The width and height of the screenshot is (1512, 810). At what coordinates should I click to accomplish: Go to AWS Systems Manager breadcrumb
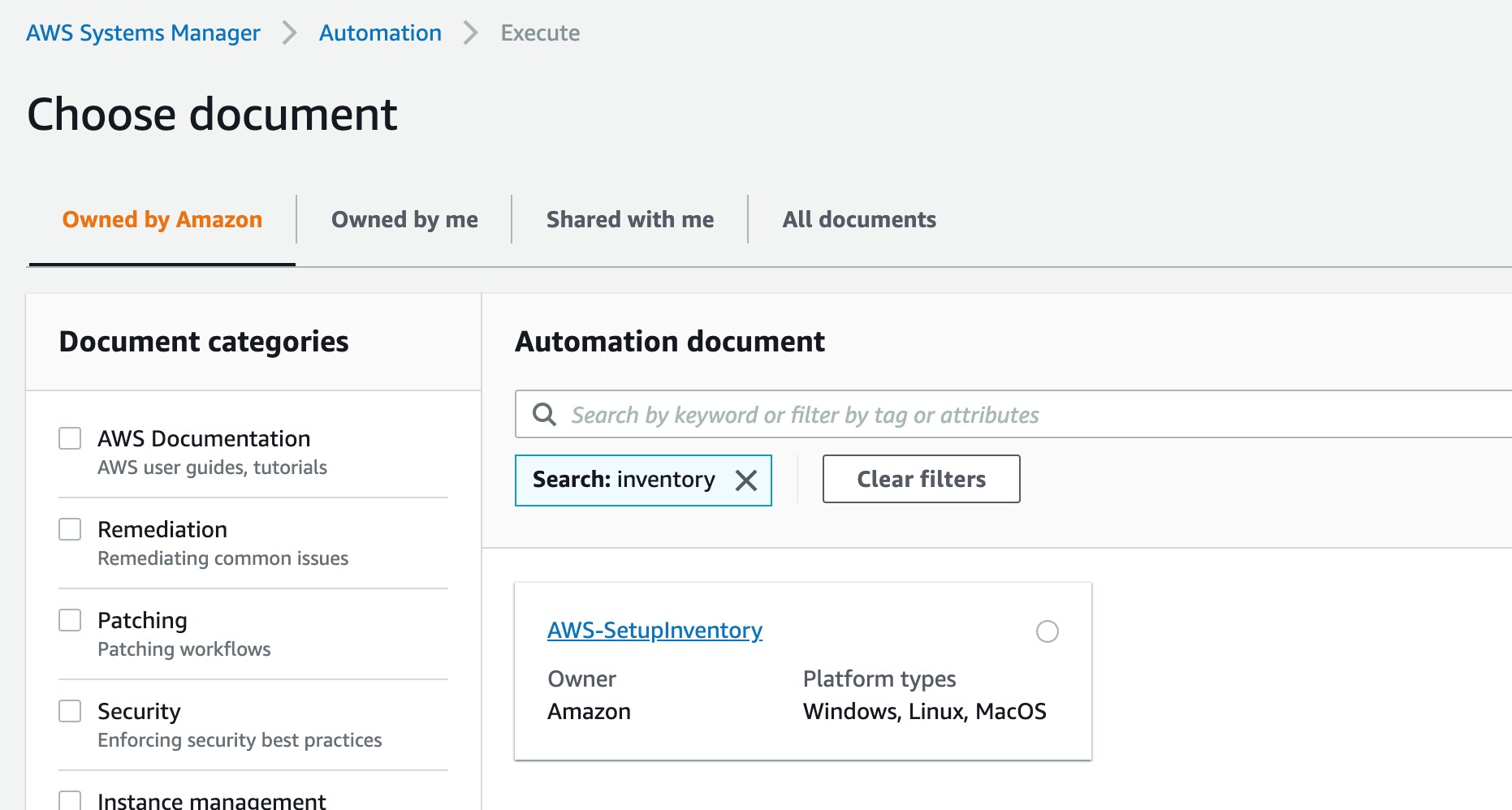144,33
